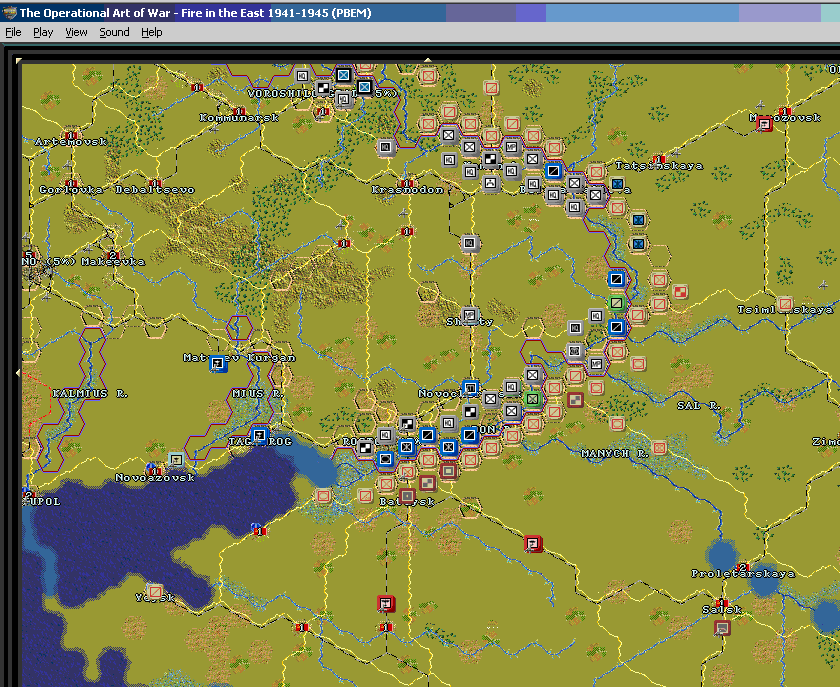Click the MANYCH R. river label

point(615,454)
